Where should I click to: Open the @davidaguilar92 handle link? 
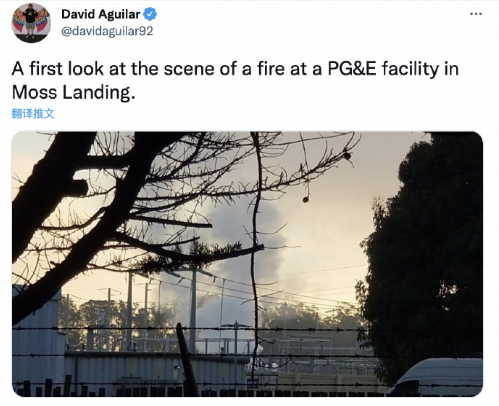(107, 31)
